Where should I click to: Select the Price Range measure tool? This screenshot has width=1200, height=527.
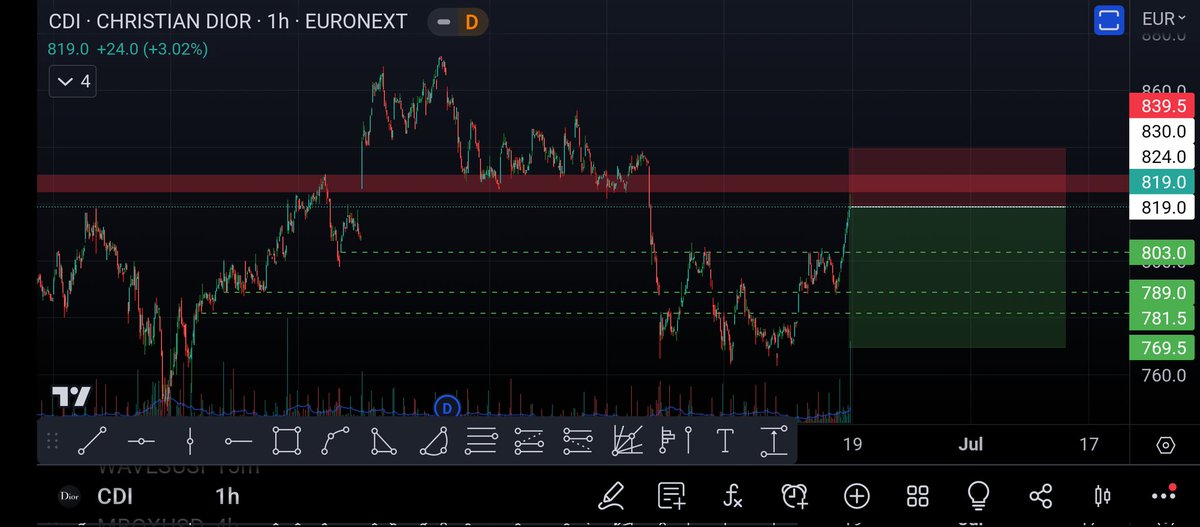774,440
